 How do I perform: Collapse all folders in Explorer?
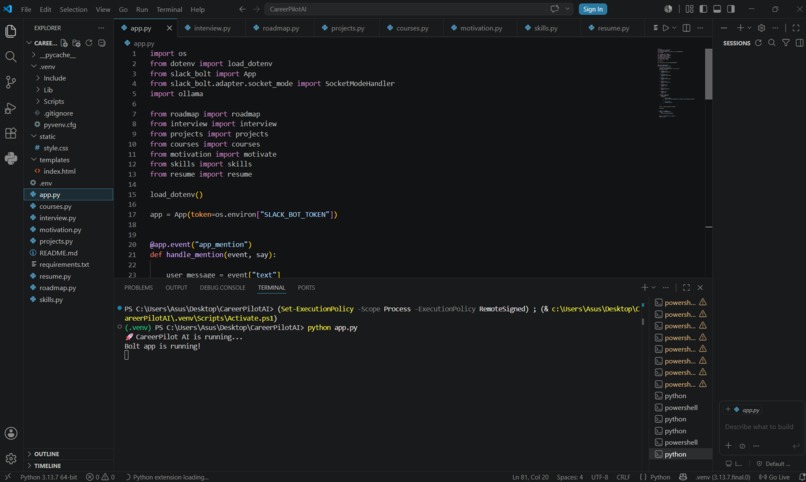[x=102, y=43]
